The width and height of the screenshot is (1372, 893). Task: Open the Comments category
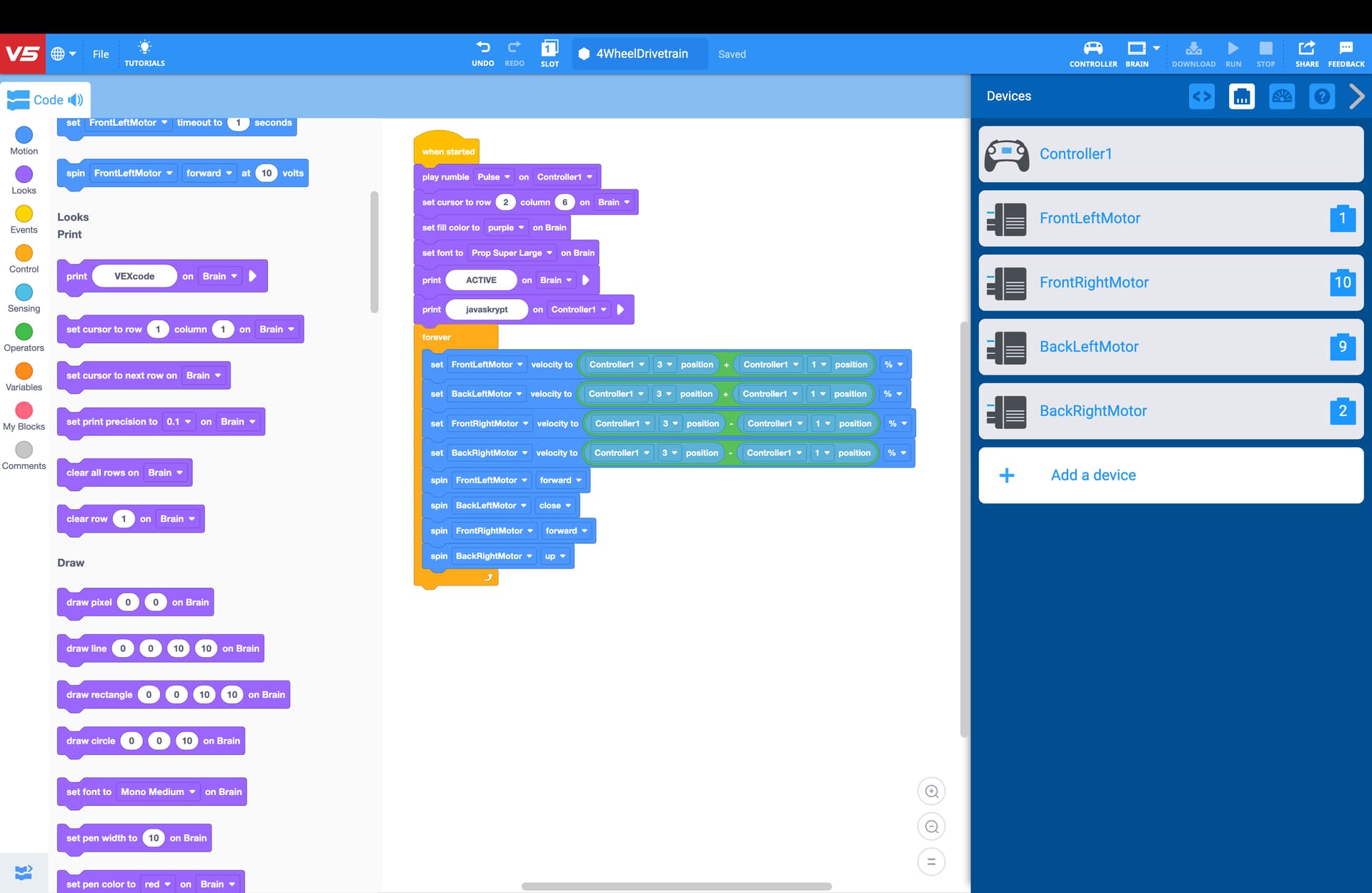coord(24,455)
